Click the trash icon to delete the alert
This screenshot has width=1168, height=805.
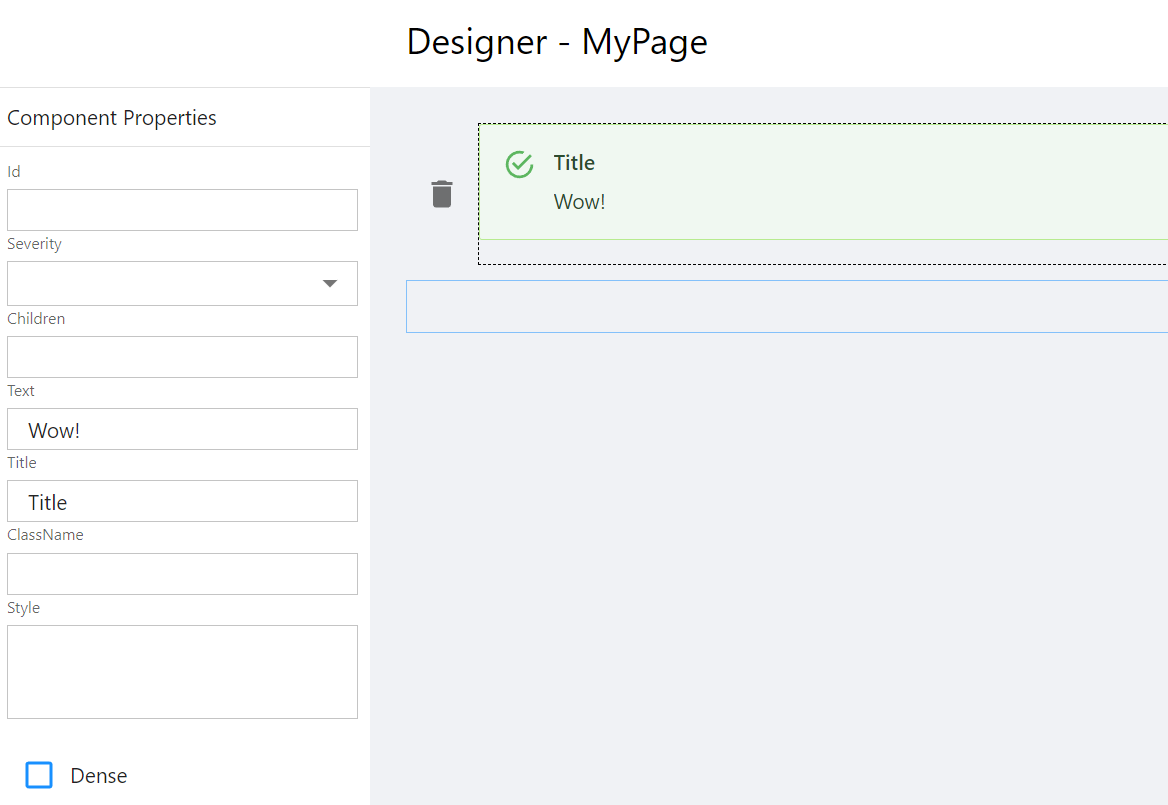[442, 194]
